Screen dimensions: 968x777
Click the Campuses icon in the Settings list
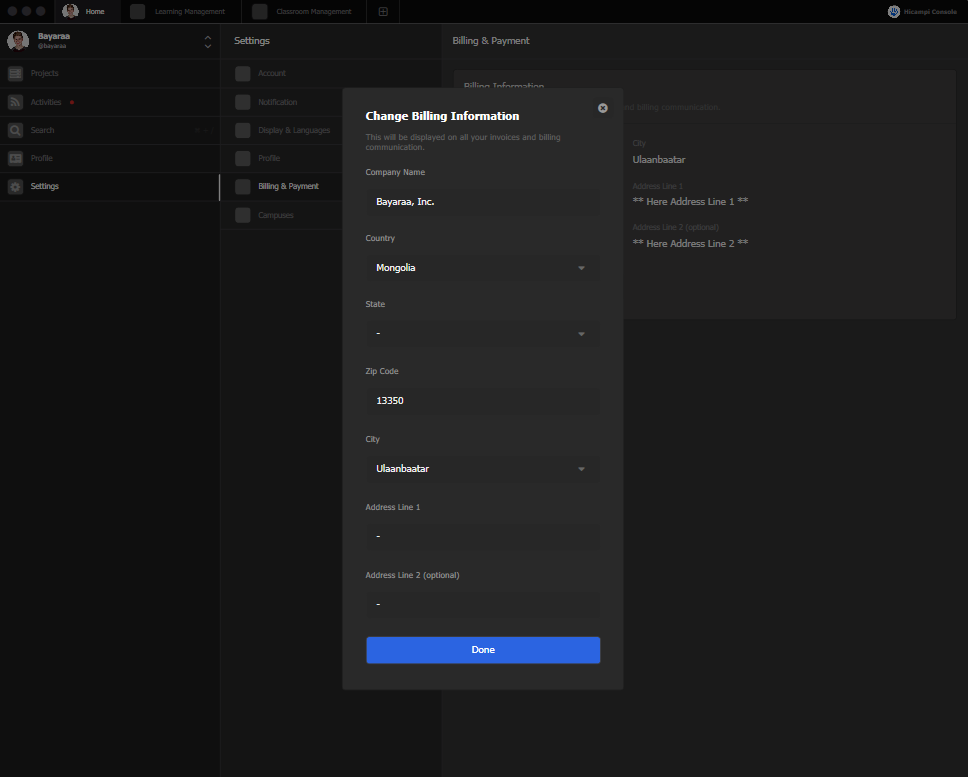click(242, 214)
